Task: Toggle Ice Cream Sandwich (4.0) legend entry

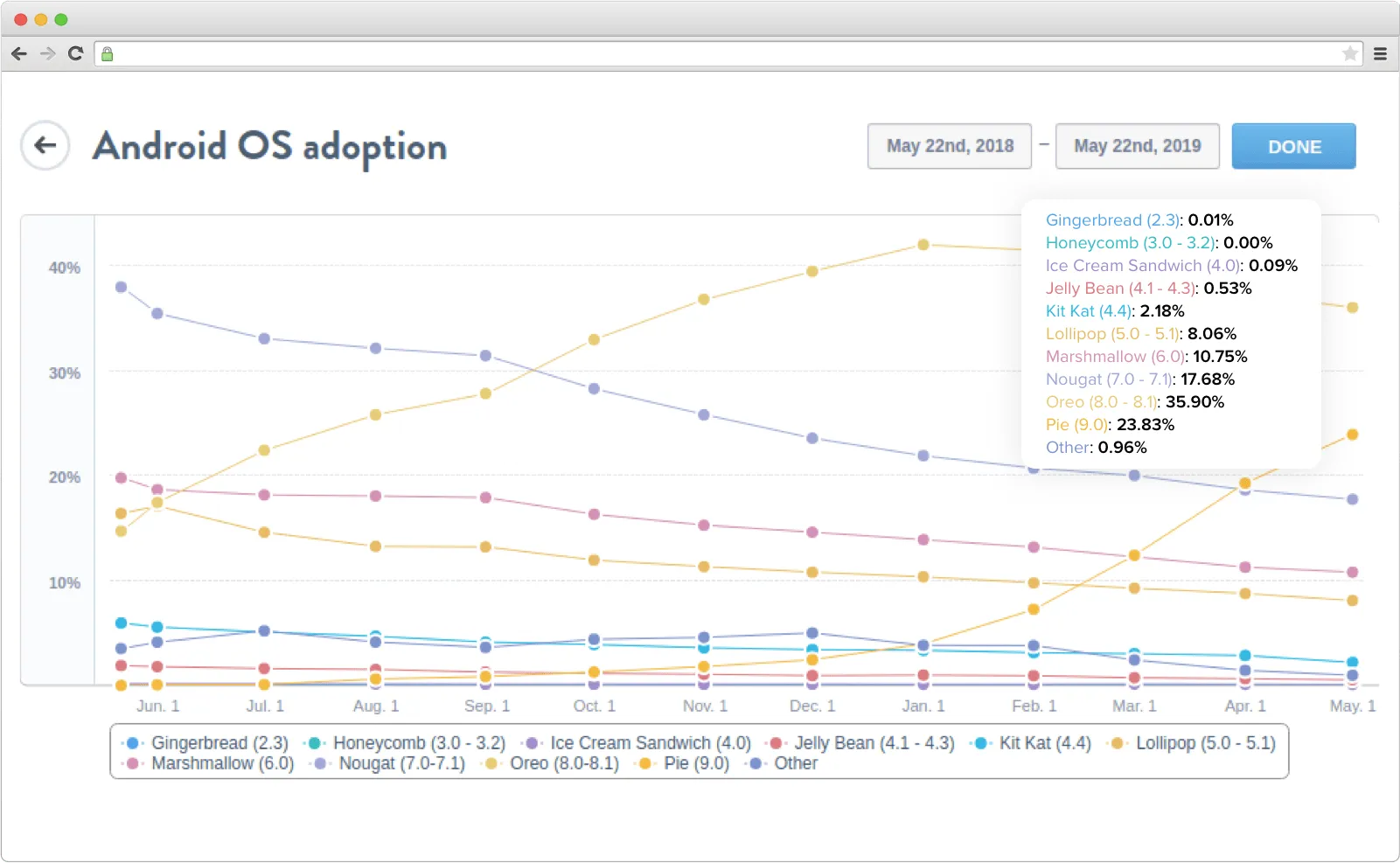Action: tap(637, 743)
